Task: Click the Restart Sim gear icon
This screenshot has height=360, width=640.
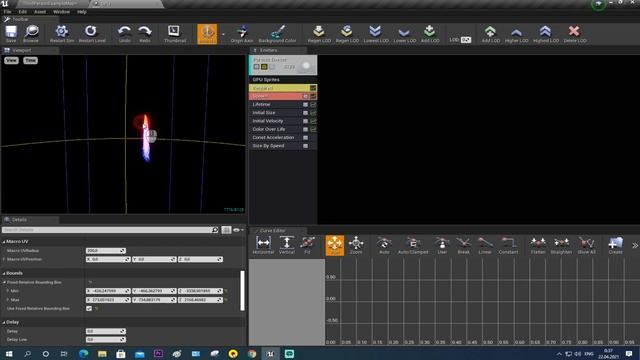Action: [x=62, y=33]
